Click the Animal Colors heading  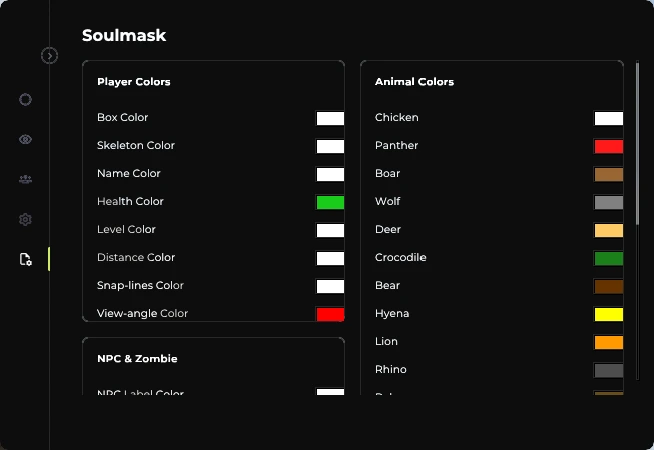tap(414, 82)
